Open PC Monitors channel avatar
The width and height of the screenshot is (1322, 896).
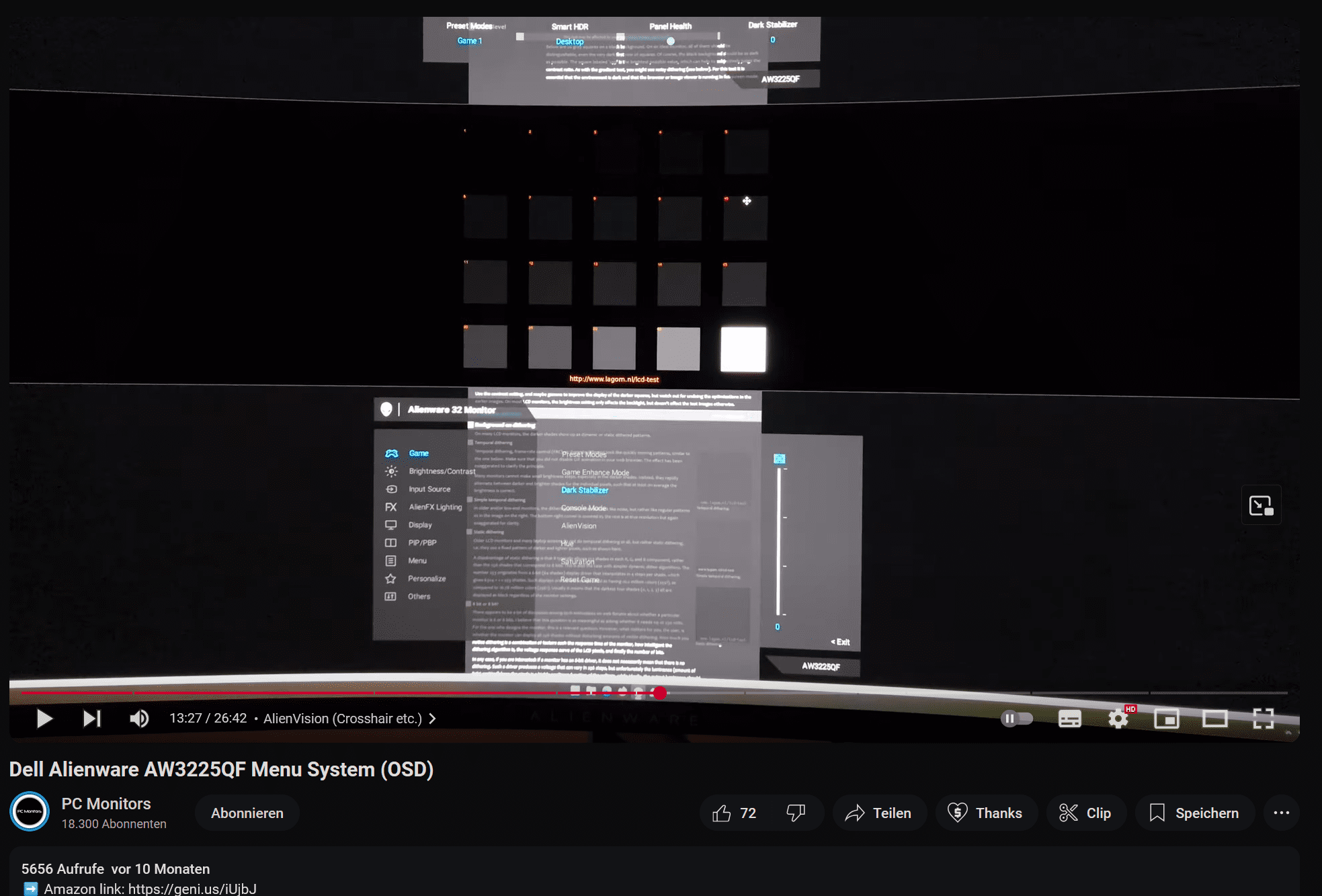pyautogui.click(x=30, y=812)
